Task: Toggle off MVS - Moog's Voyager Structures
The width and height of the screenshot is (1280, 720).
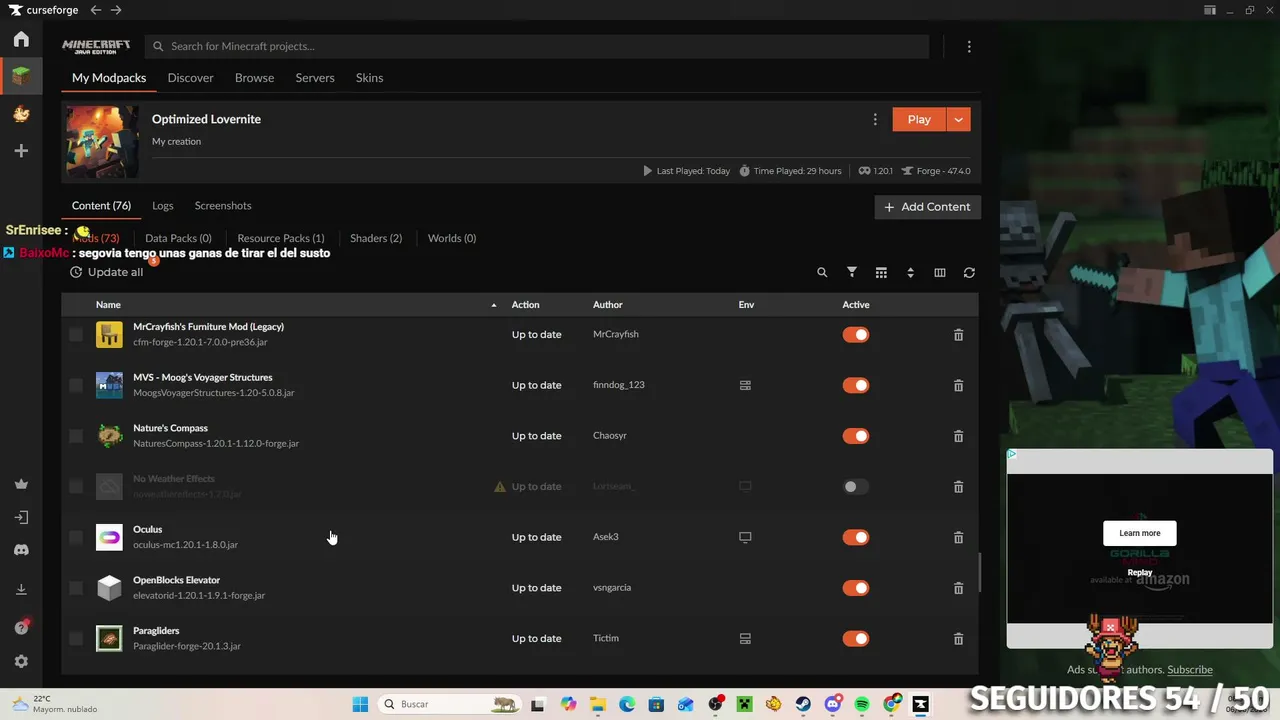Action: click(856, 385)
